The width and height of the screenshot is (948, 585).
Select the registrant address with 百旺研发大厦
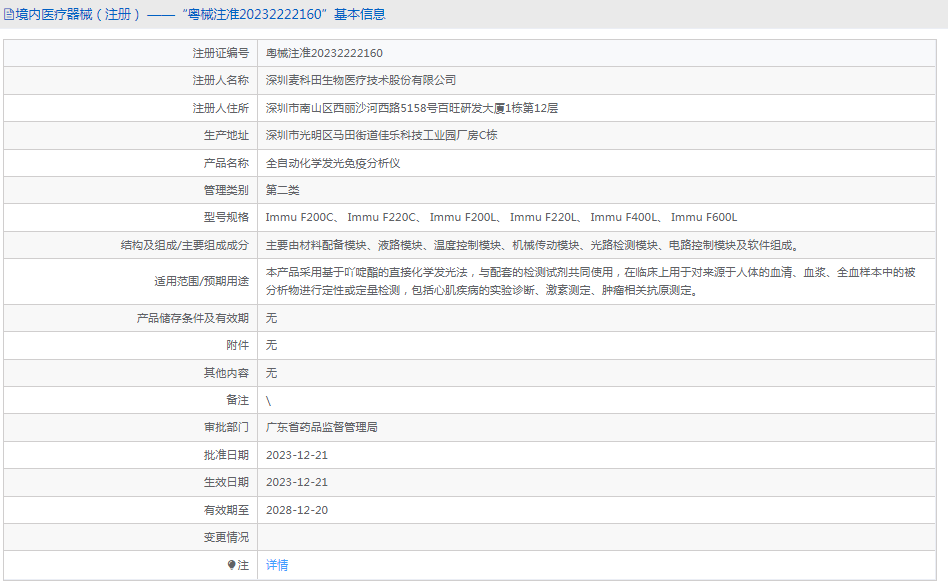[412, 108]
